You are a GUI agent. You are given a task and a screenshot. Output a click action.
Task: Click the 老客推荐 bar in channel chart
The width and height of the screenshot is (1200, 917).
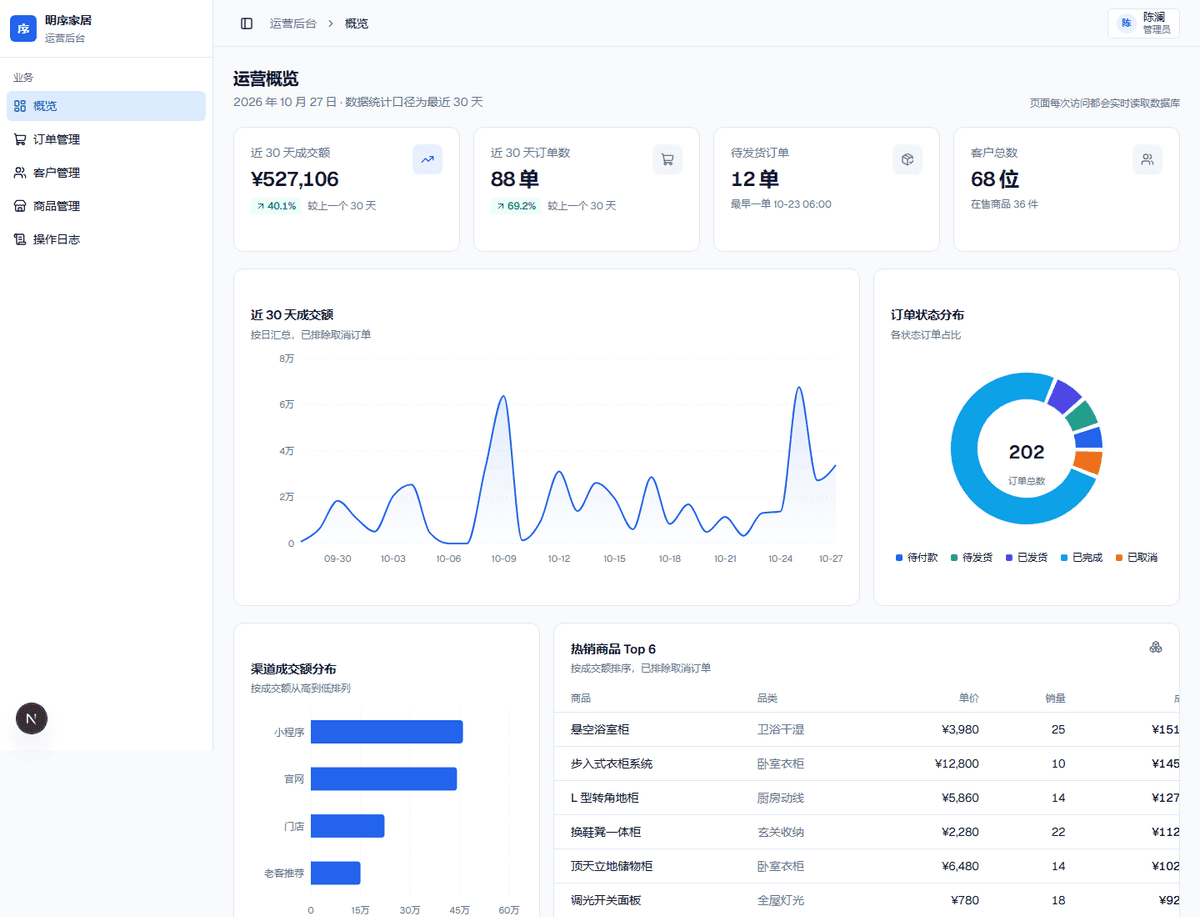335,873
